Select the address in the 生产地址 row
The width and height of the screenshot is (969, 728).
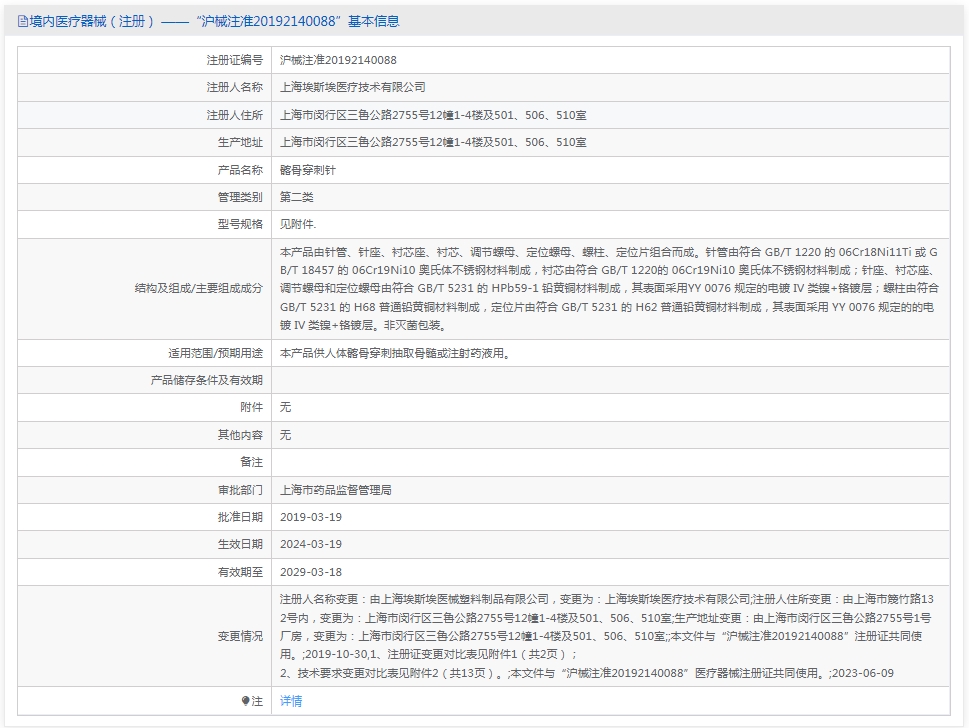click(433, 142)
